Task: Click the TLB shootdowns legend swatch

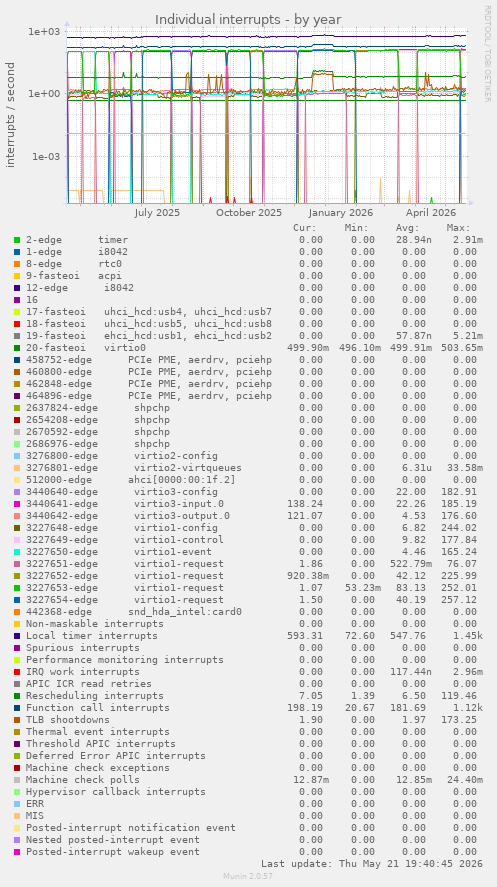Action: (17, 720)
